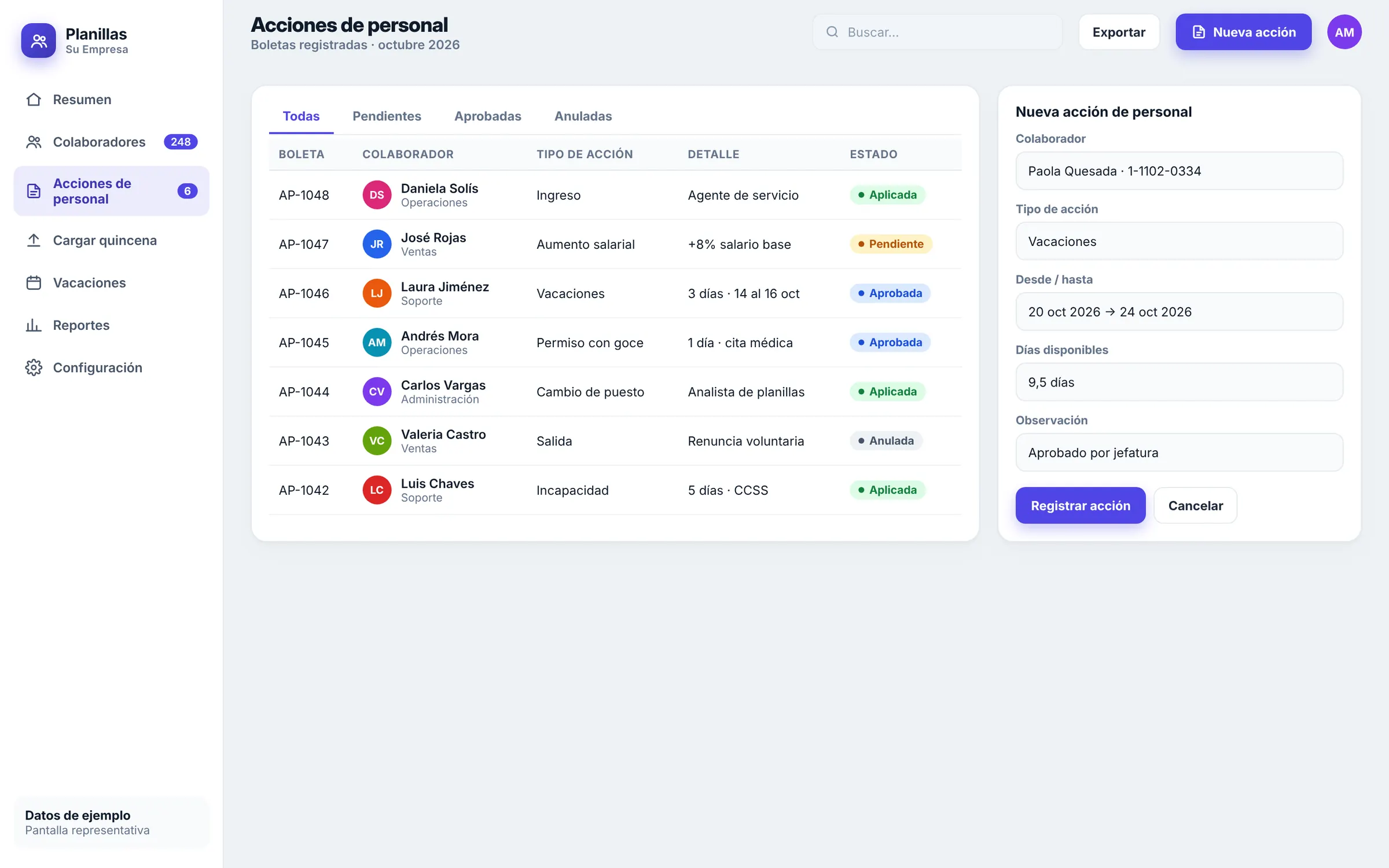Click the VC avatar for Valeria Castro
Image resolution: width=1389 pixels, height=868 pixels.
[377, 441]
